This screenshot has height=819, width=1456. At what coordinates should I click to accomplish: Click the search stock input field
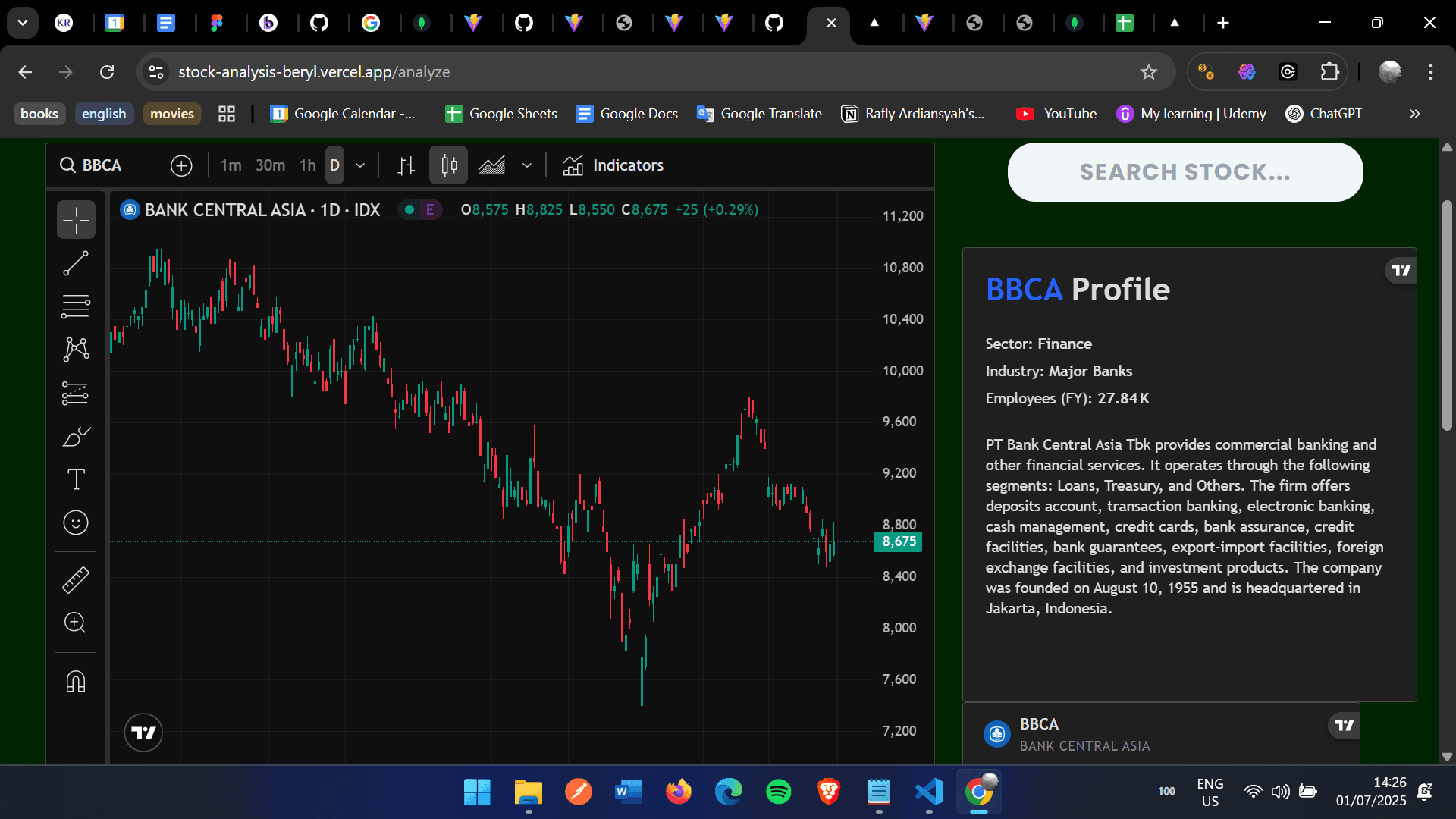(1185, 172)
